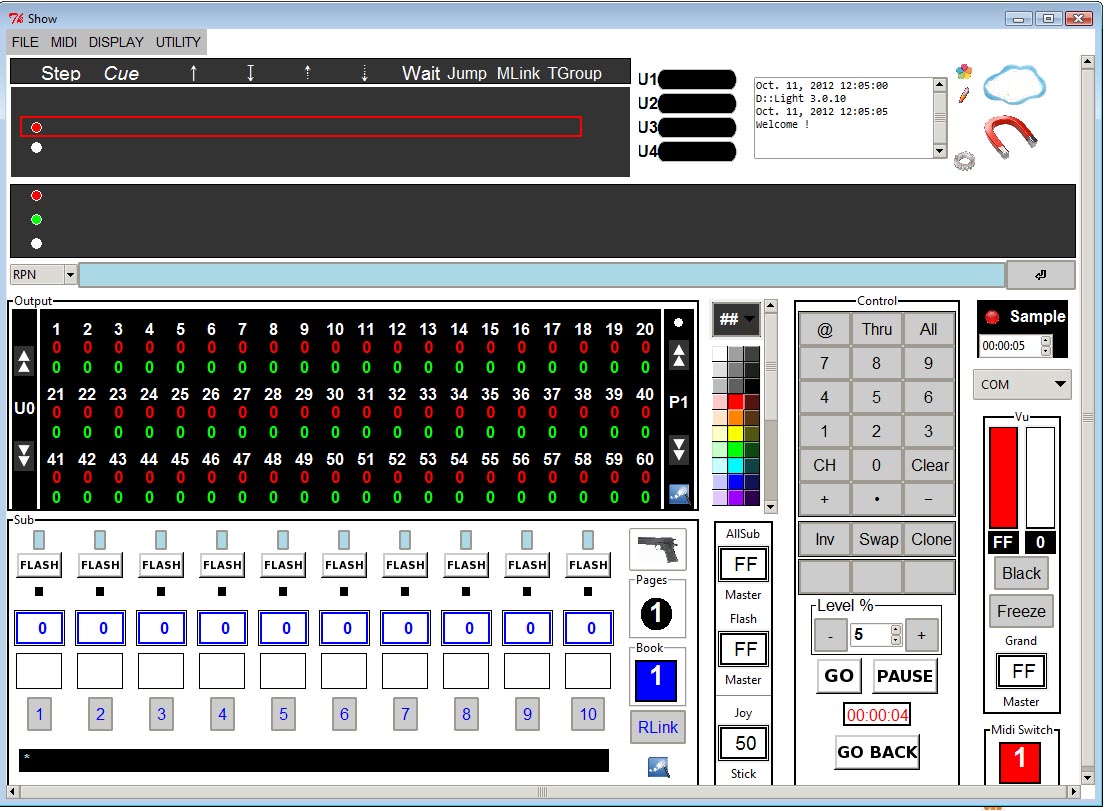This screenshot has width=1107, height=811.
Task: Open the ## color palette dropdown
Action: coord(737,320)
